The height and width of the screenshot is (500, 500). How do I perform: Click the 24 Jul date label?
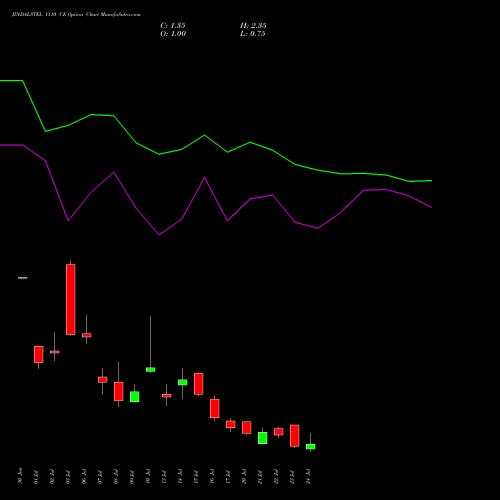click(x=308, y=477)
